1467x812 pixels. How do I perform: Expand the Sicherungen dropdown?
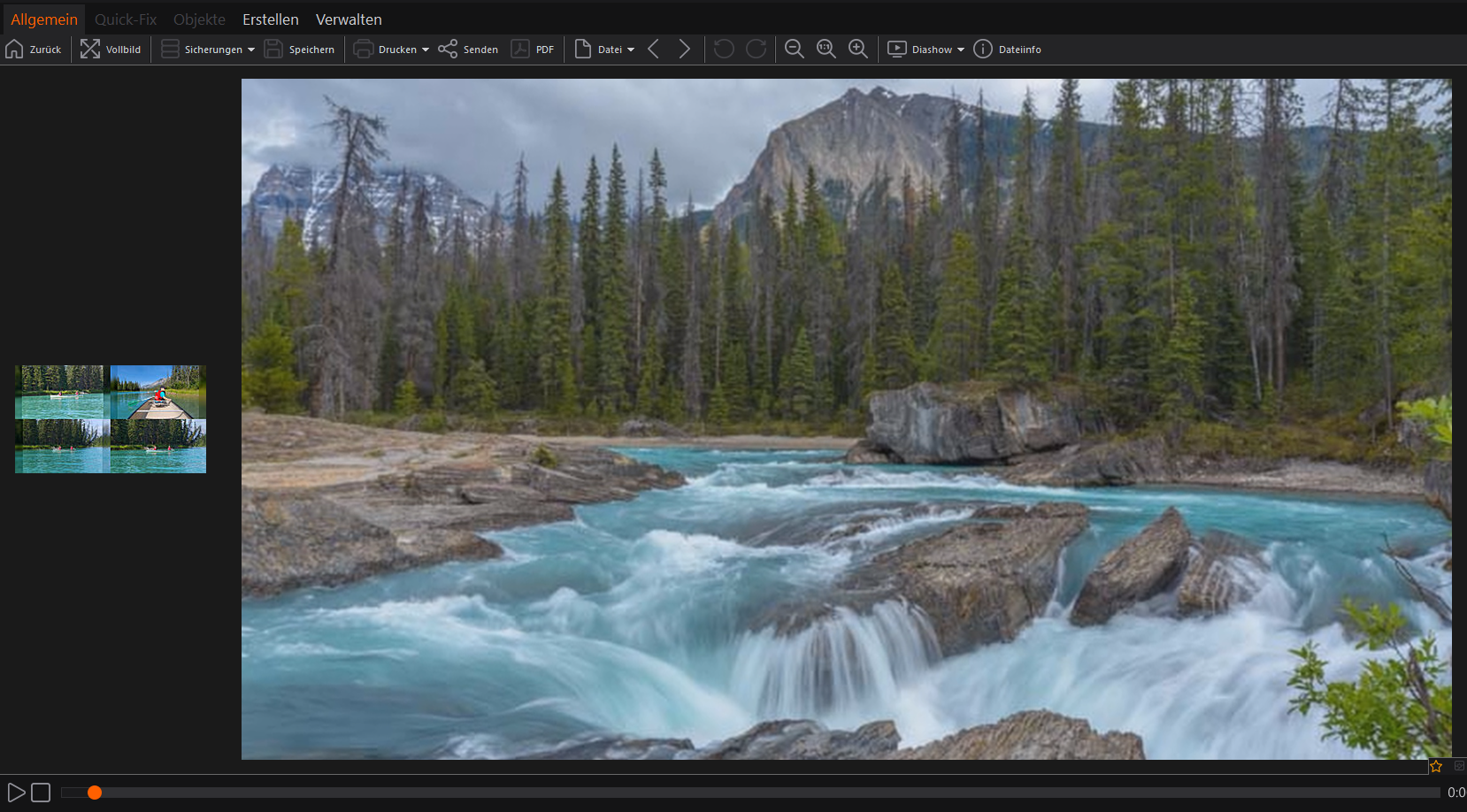251,50
